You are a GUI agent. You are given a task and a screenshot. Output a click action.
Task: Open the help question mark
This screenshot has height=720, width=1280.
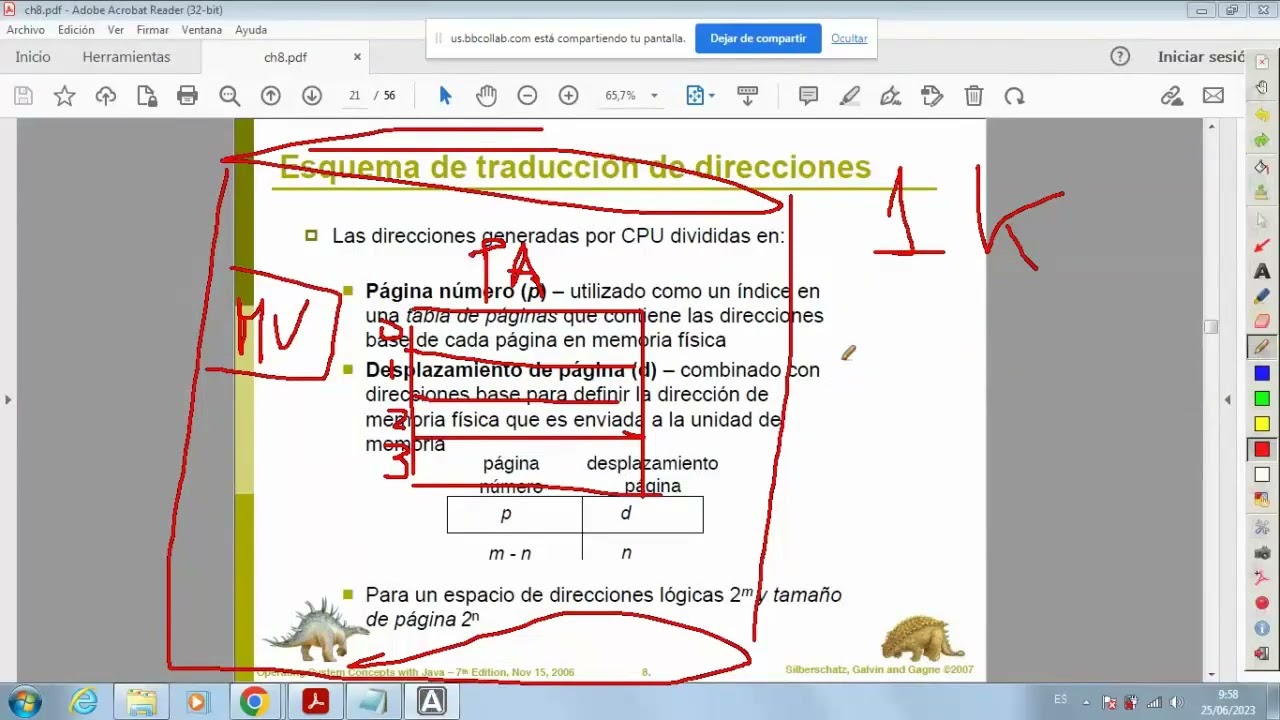1120,57
